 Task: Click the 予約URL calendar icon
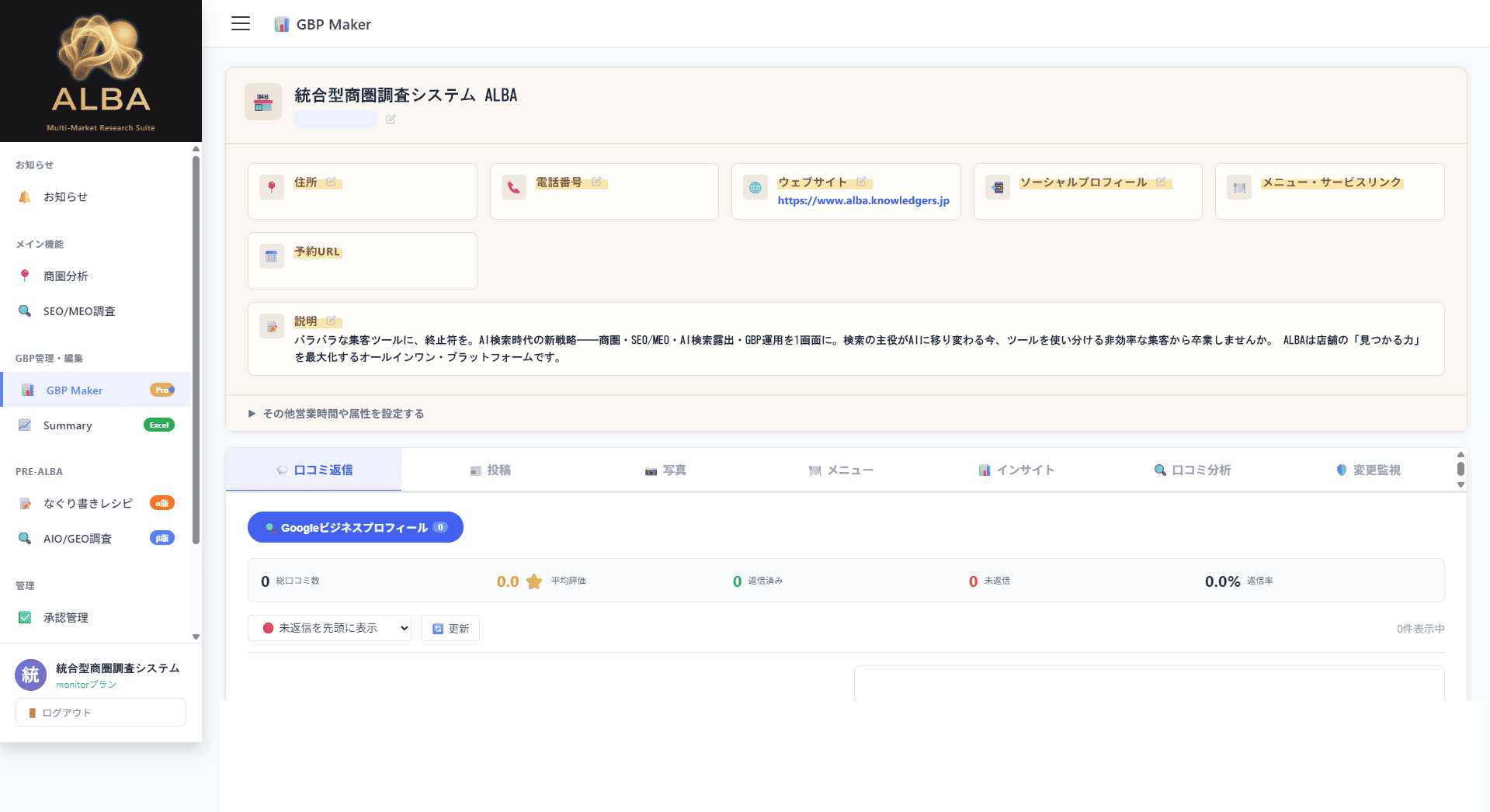click(272, 256)
